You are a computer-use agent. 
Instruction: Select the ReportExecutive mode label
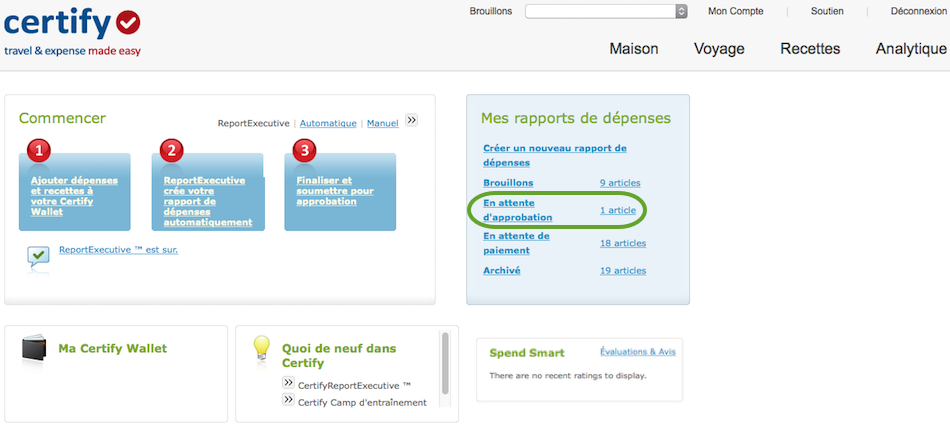254,123
